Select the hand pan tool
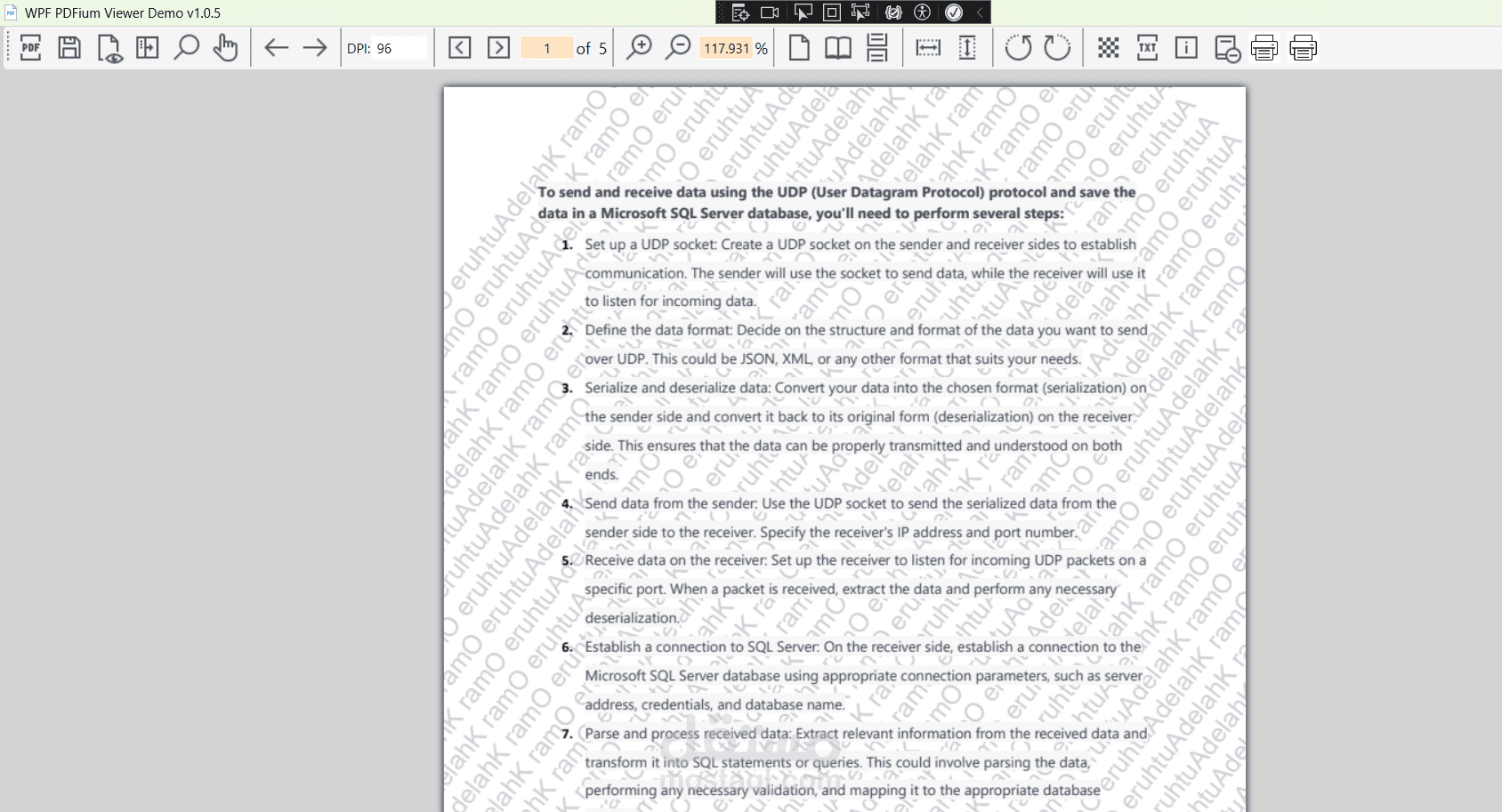 tap(224, 48)
